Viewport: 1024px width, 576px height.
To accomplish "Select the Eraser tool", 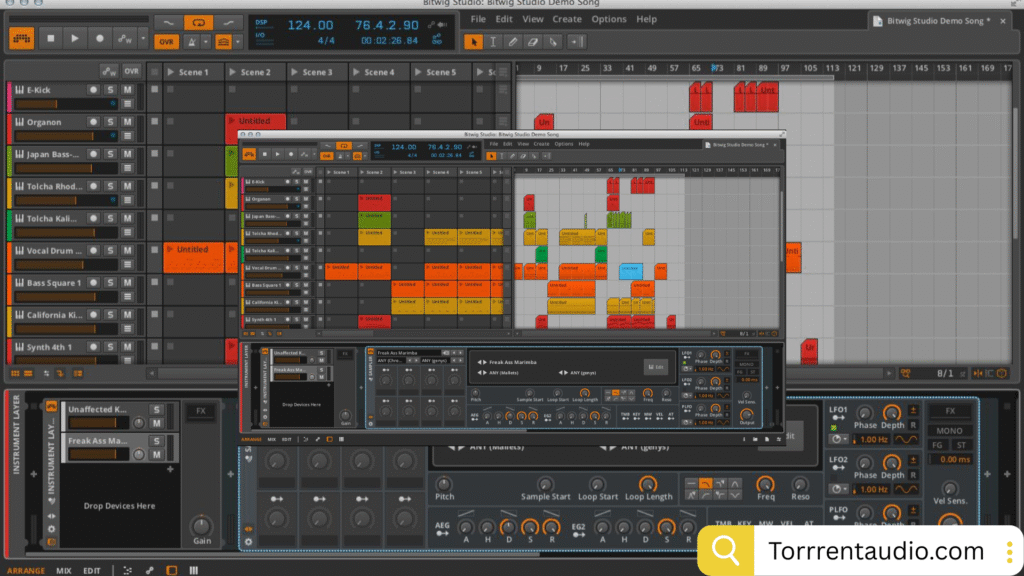I will [531, 42].
